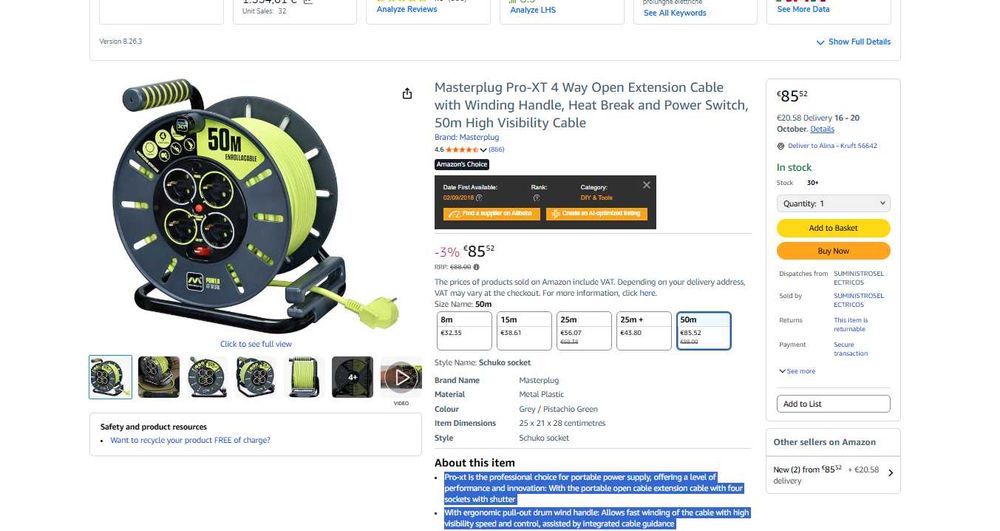Click Add to Basket button
Screen dimensions: 1000x531
[x=833, y=228]
